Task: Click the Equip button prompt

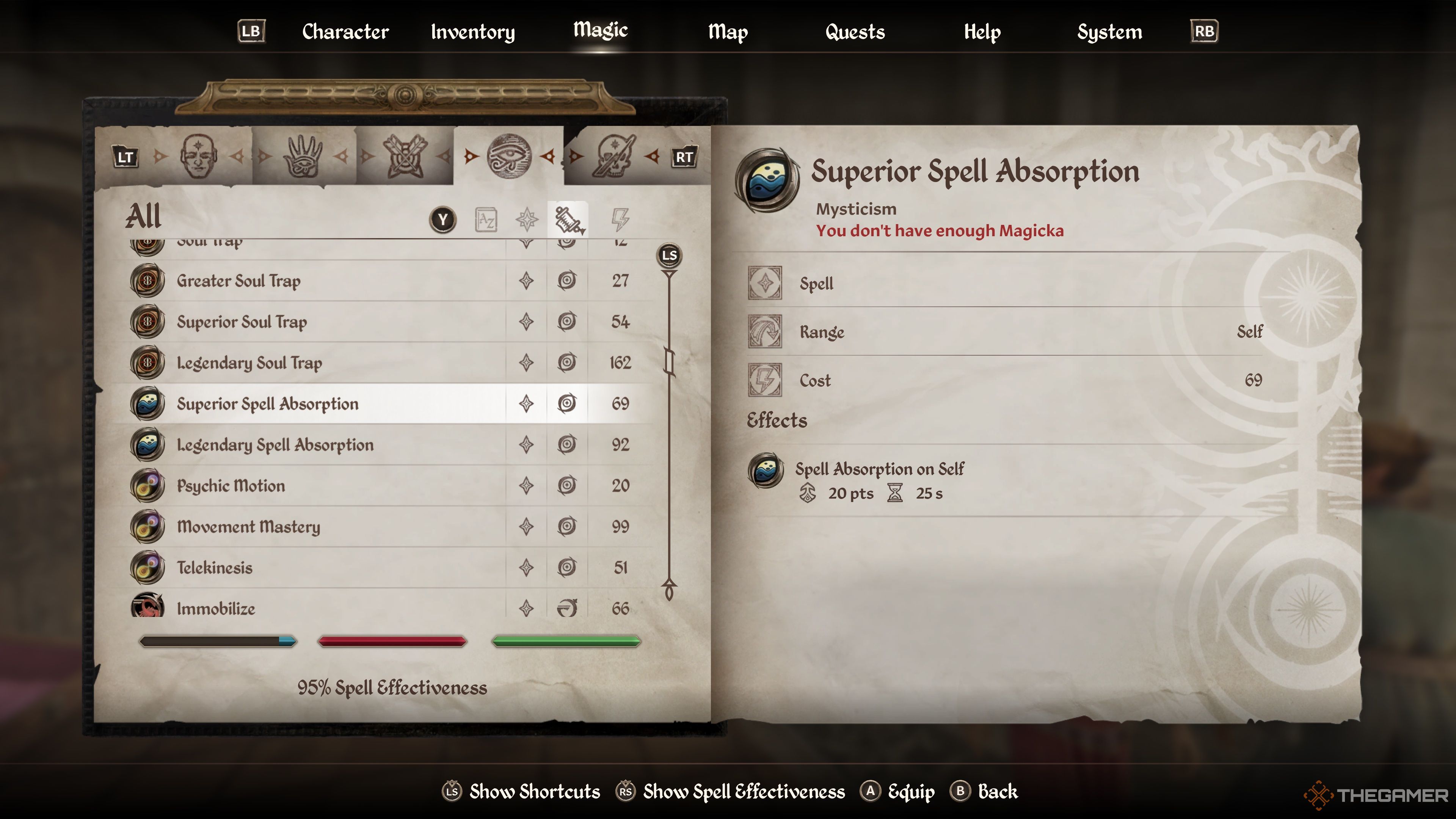Action: pos(897,791)
